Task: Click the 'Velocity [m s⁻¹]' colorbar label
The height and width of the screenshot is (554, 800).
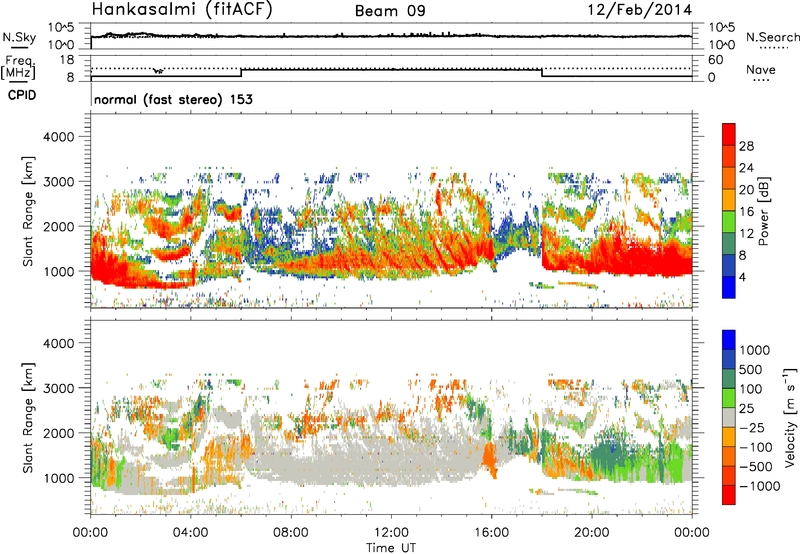Action: coord(789,417)
